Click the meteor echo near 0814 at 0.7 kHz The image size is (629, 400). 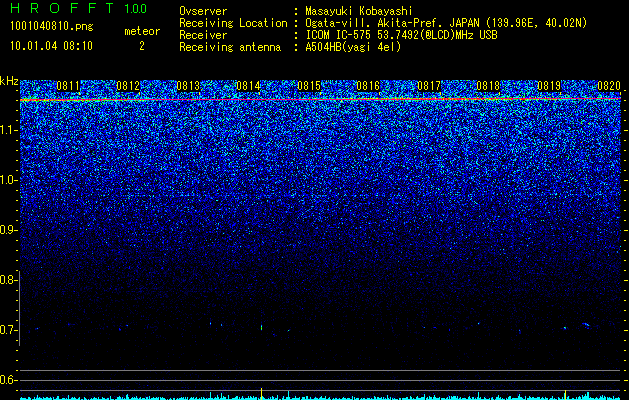pyautogui.click(x=262, y=327)
